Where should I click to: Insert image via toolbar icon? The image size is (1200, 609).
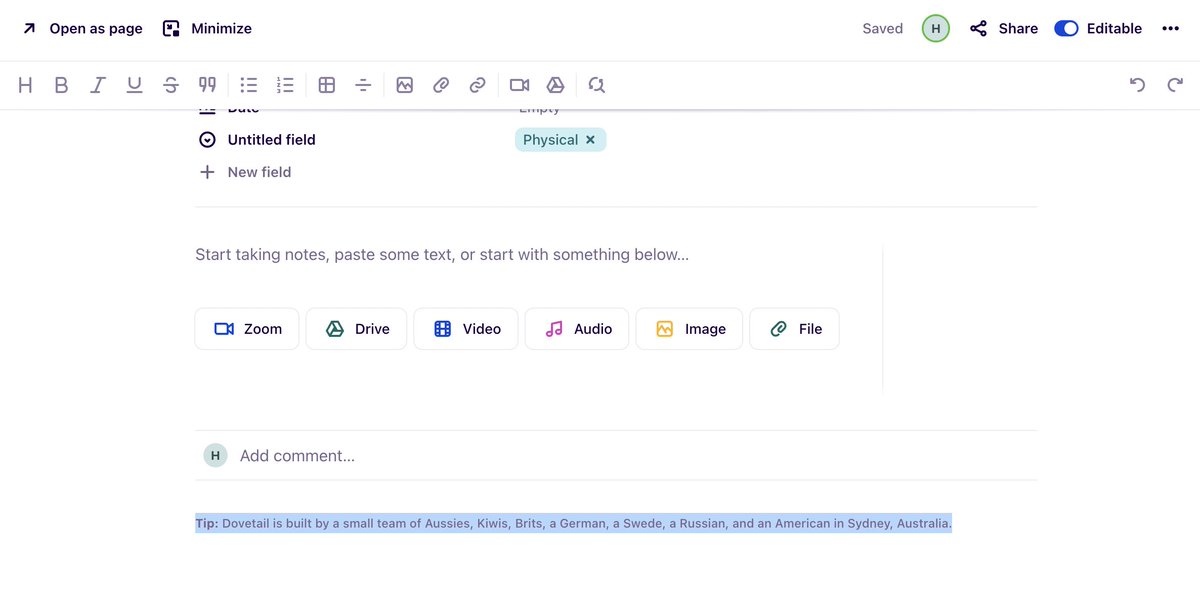pos(404,85)
